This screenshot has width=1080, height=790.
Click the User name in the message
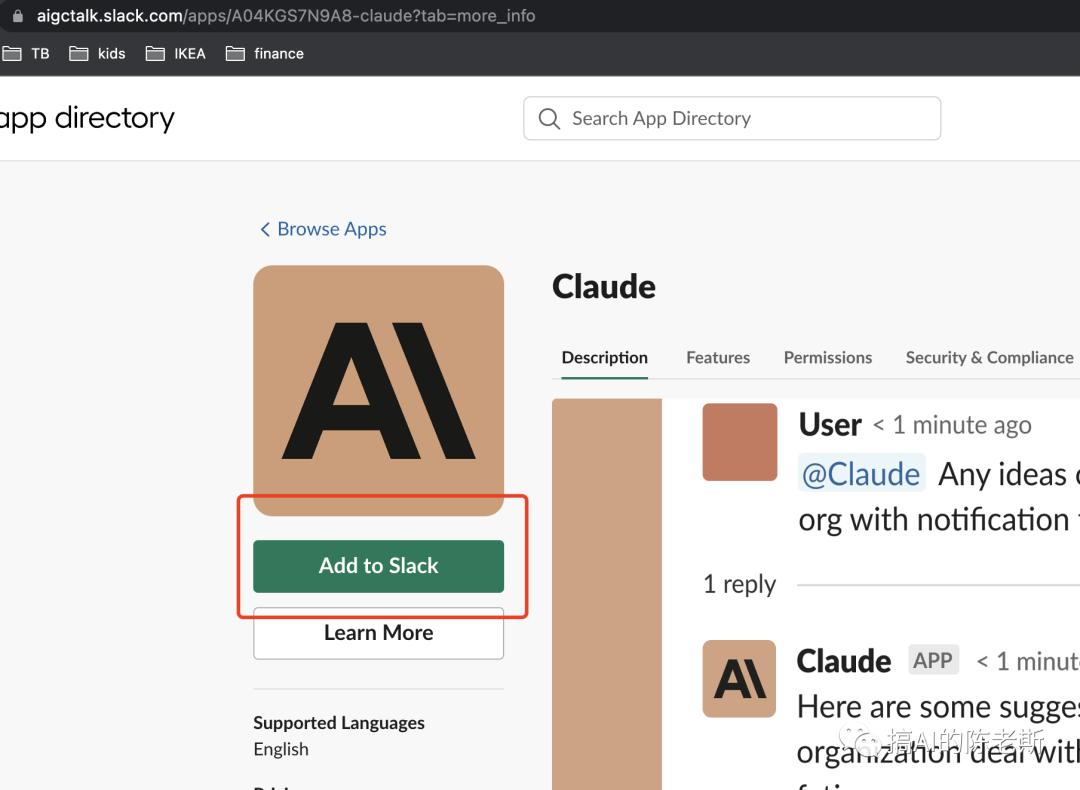point(830,424)
